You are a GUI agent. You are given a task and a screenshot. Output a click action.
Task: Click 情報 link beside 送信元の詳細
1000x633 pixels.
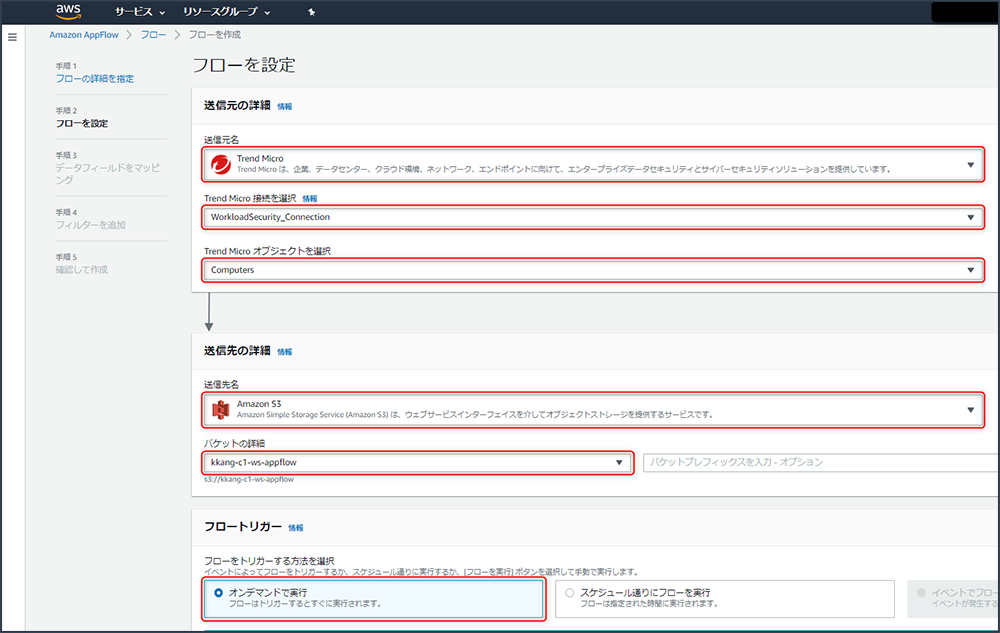[285, 106]
